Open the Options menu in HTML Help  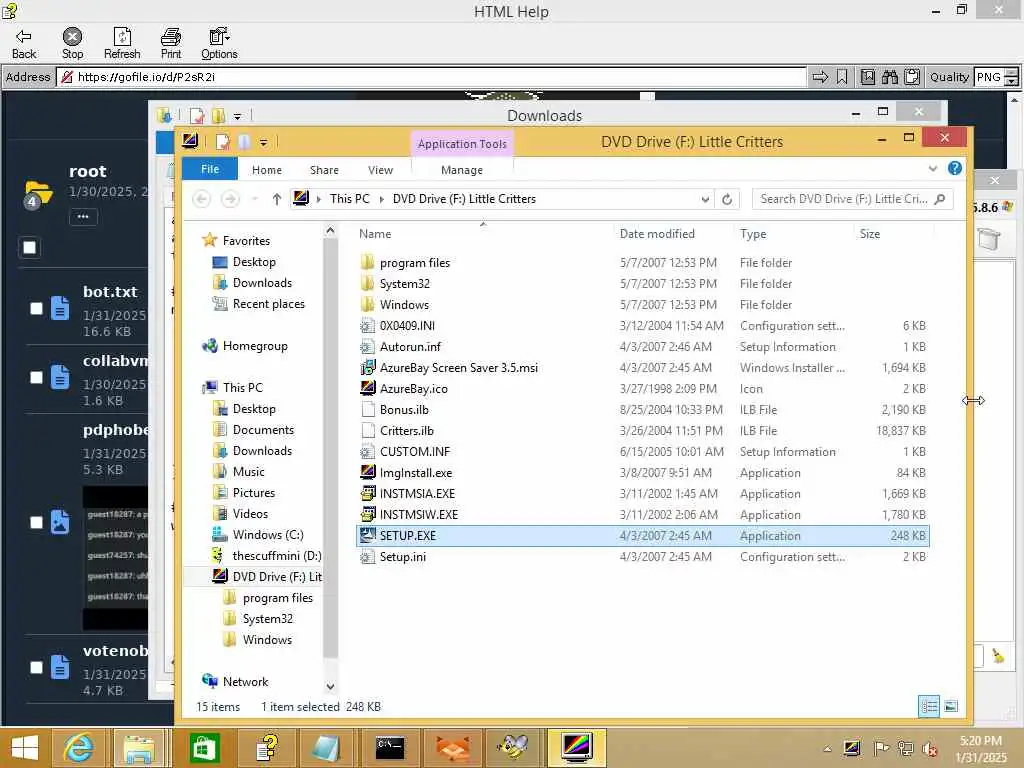tap(219, 43)
